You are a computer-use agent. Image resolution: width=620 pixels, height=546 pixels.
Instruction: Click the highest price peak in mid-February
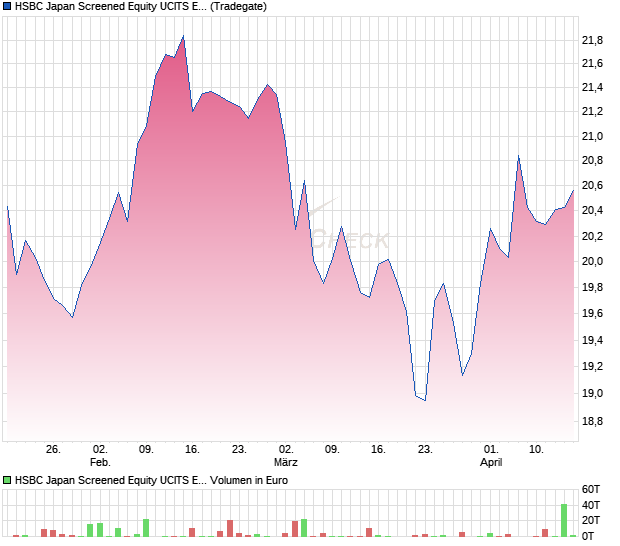tap(183, 37)
